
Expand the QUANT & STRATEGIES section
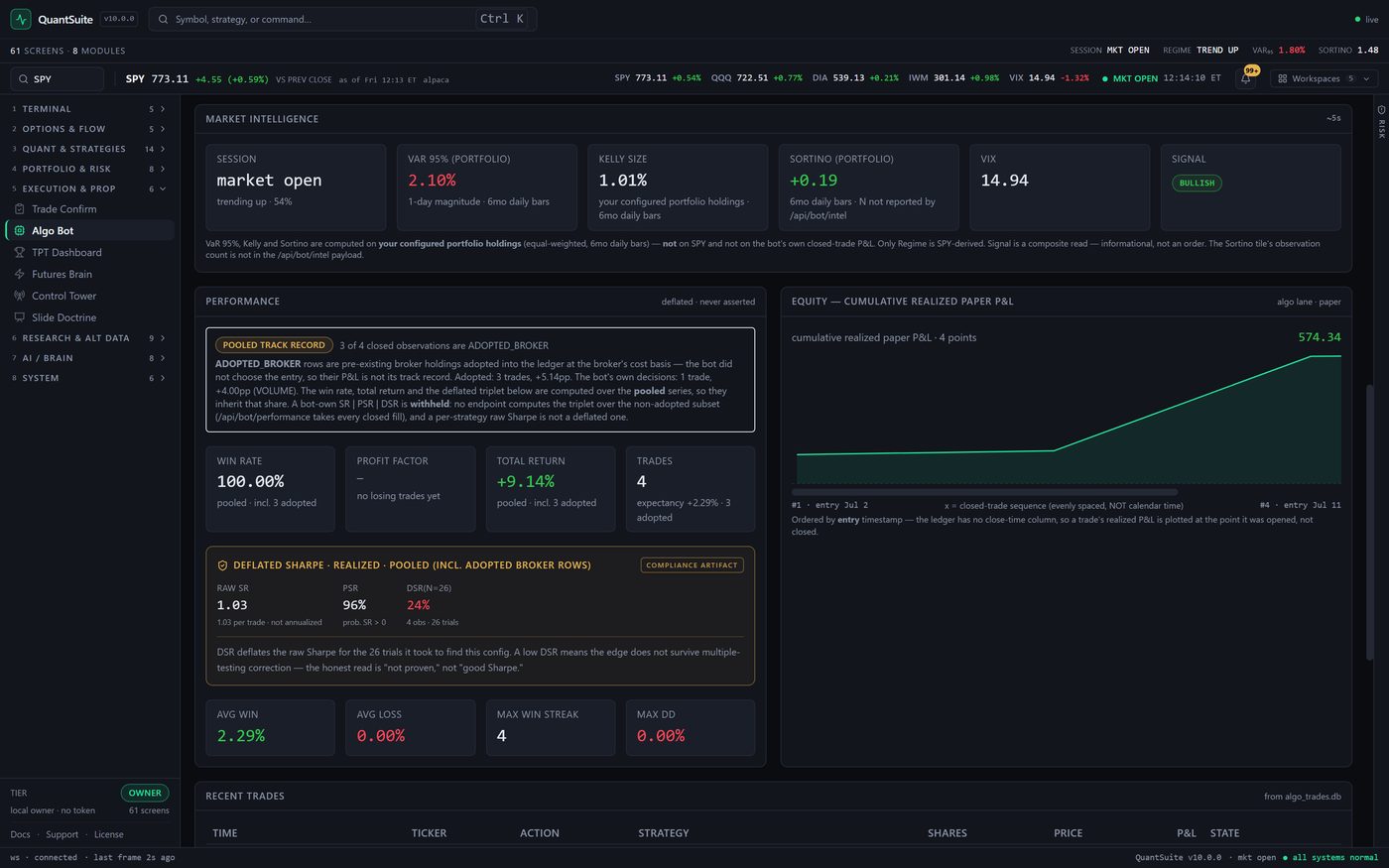(x=89, y=149)
